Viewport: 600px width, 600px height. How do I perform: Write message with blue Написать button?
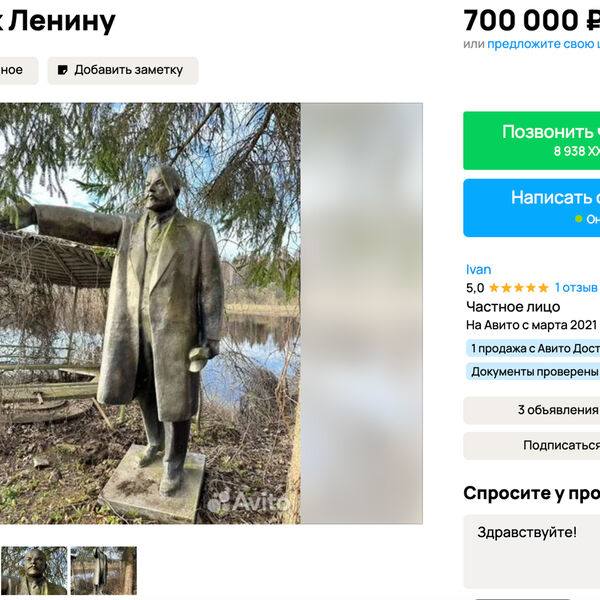click(532, 208)
